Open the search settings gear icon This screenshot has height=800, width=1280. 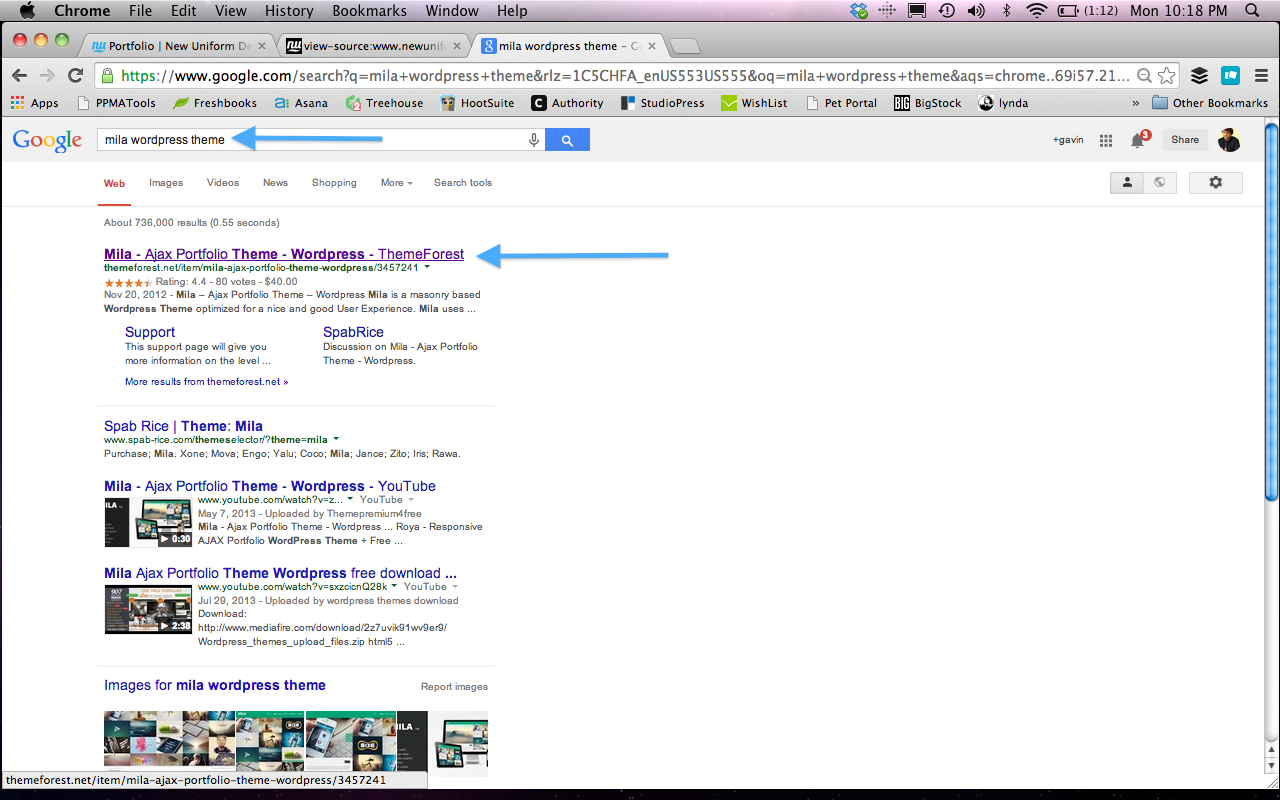[x=1216, y=183]
